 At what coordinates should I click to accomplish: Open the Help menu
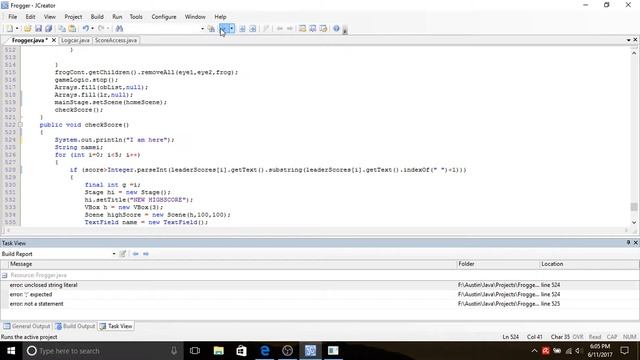point(220,17)
